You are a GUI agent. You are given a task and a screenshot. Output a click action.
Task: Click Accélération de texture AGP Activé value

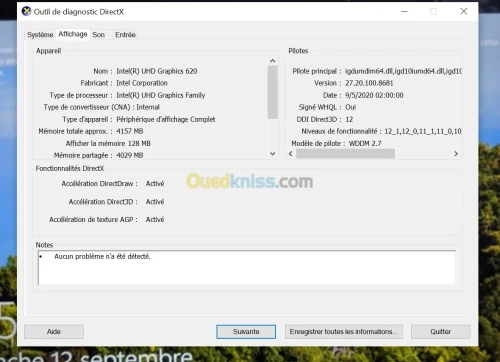[x=155, y=219]
